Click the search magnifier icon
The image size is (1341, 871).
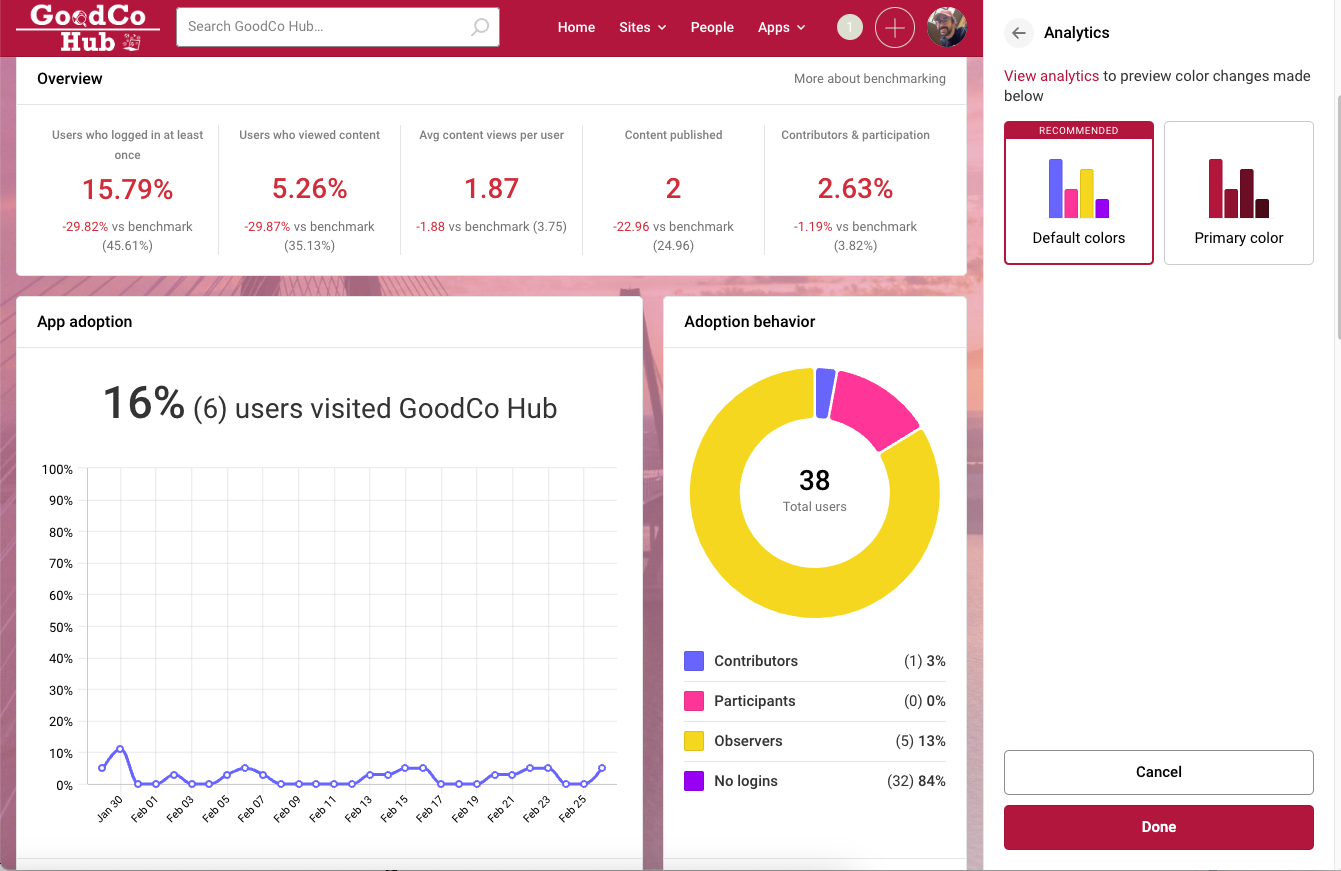[478, 27]
